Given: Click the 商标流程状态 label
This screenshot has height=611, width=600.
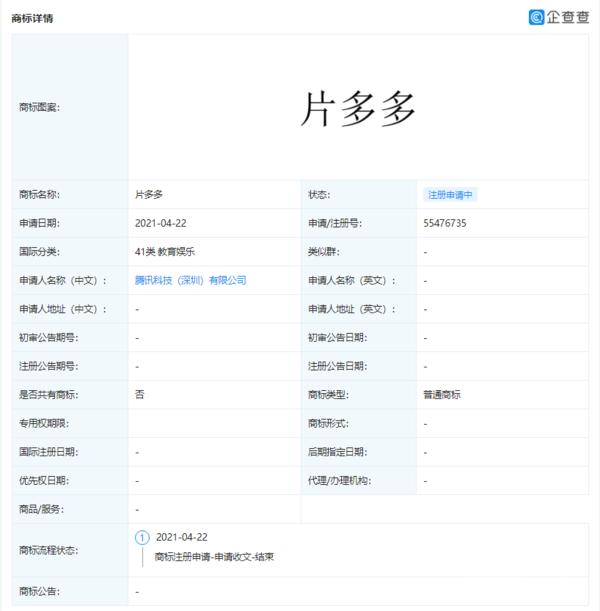Looking at the screenshot, I should [x=49, y=550].
